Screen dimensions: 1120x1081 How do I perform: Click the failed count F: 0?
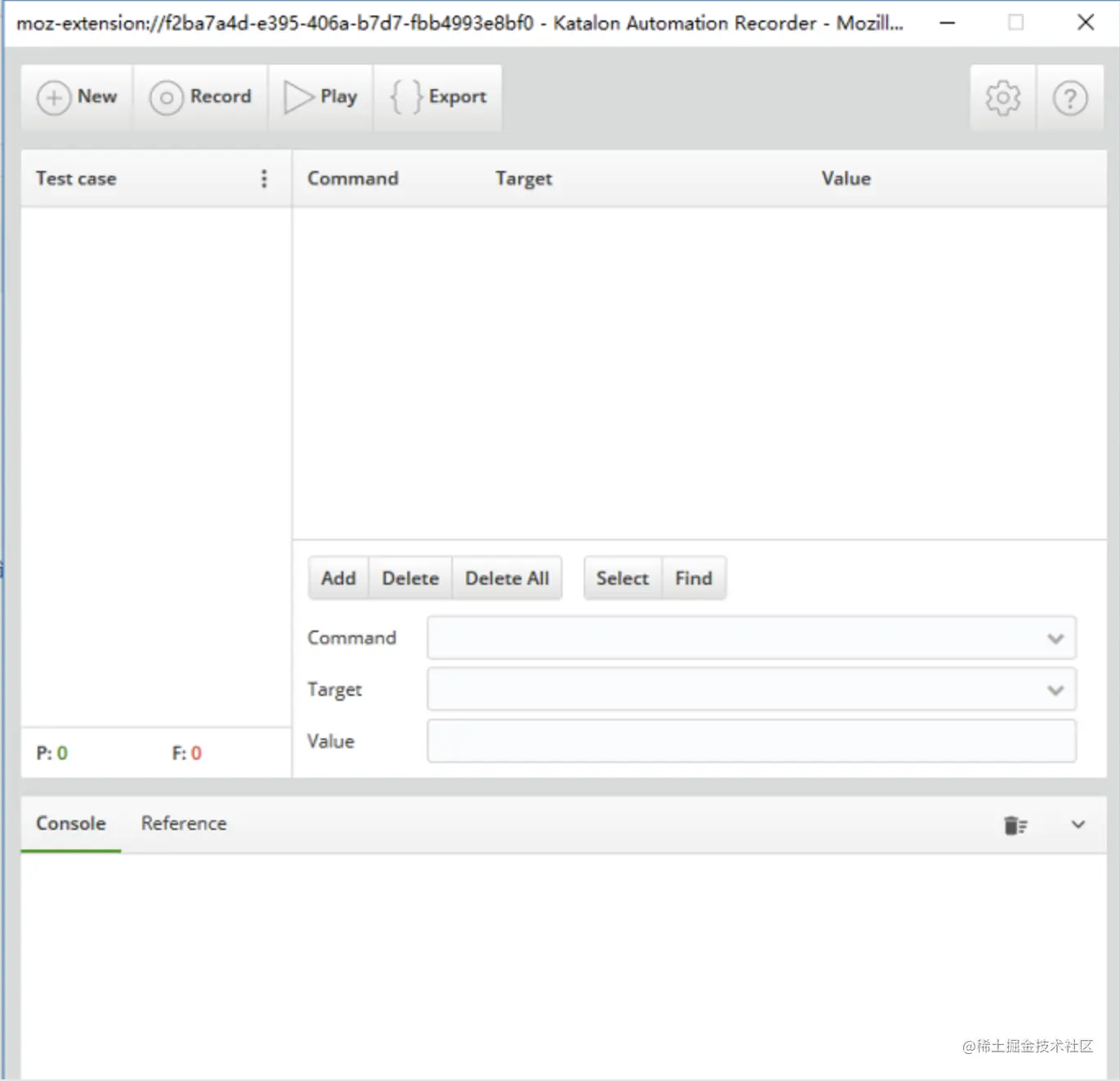186,753
